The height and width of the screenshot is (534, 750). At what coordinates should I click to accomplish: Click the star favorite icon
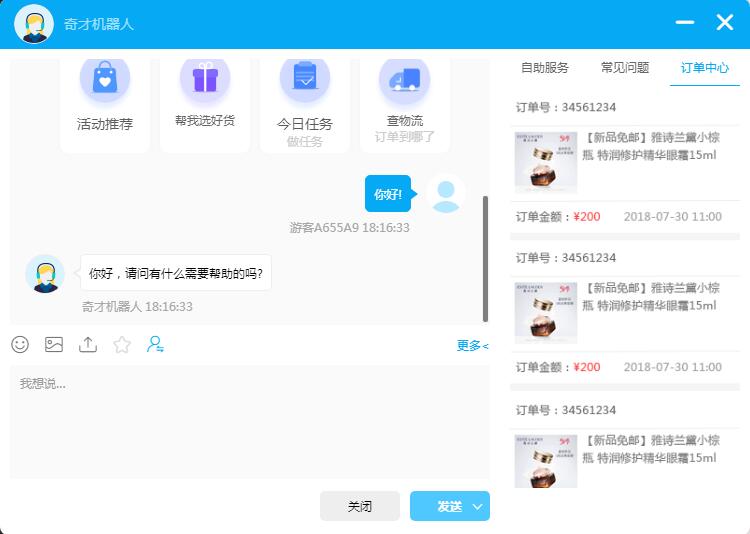tap(122, 344)
